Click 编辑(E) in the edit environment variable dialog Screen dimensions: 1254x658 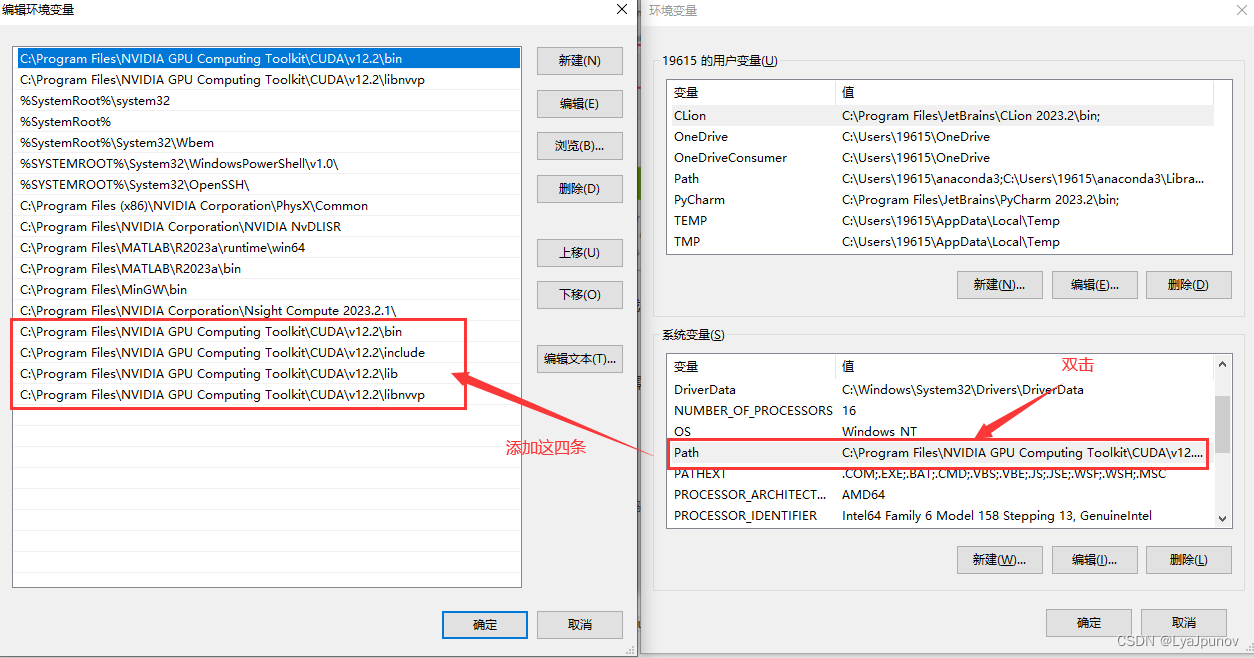(580, 103)
